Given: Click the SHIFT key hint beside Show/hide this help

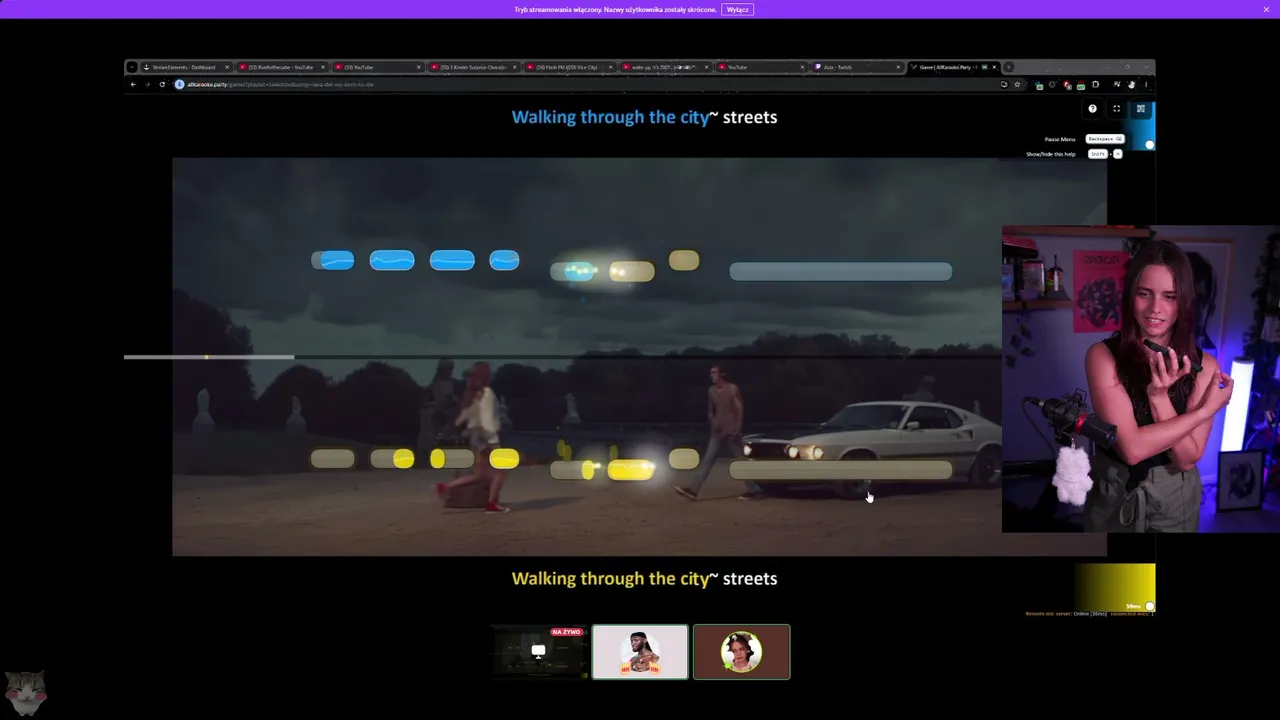Looking at the screenshot, I should (x=1098, y=154).
